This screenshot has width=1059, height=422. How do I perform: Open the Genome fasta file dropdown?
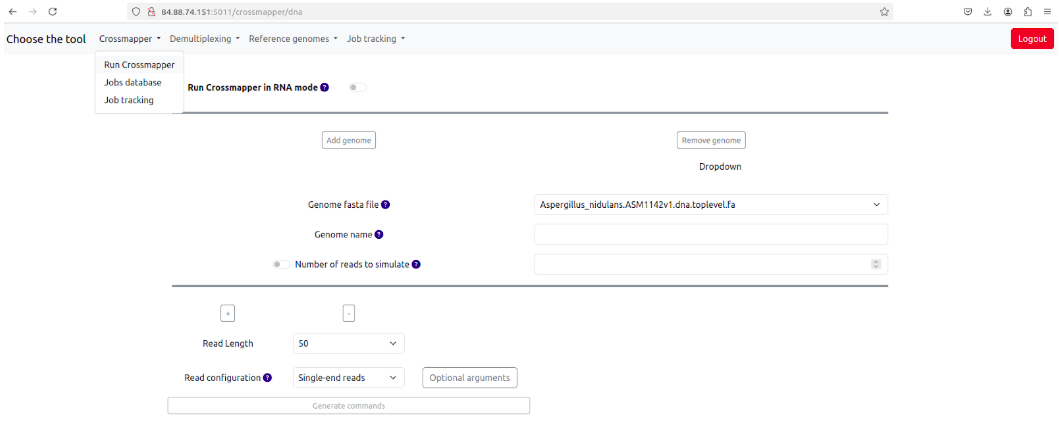(711, 205)
